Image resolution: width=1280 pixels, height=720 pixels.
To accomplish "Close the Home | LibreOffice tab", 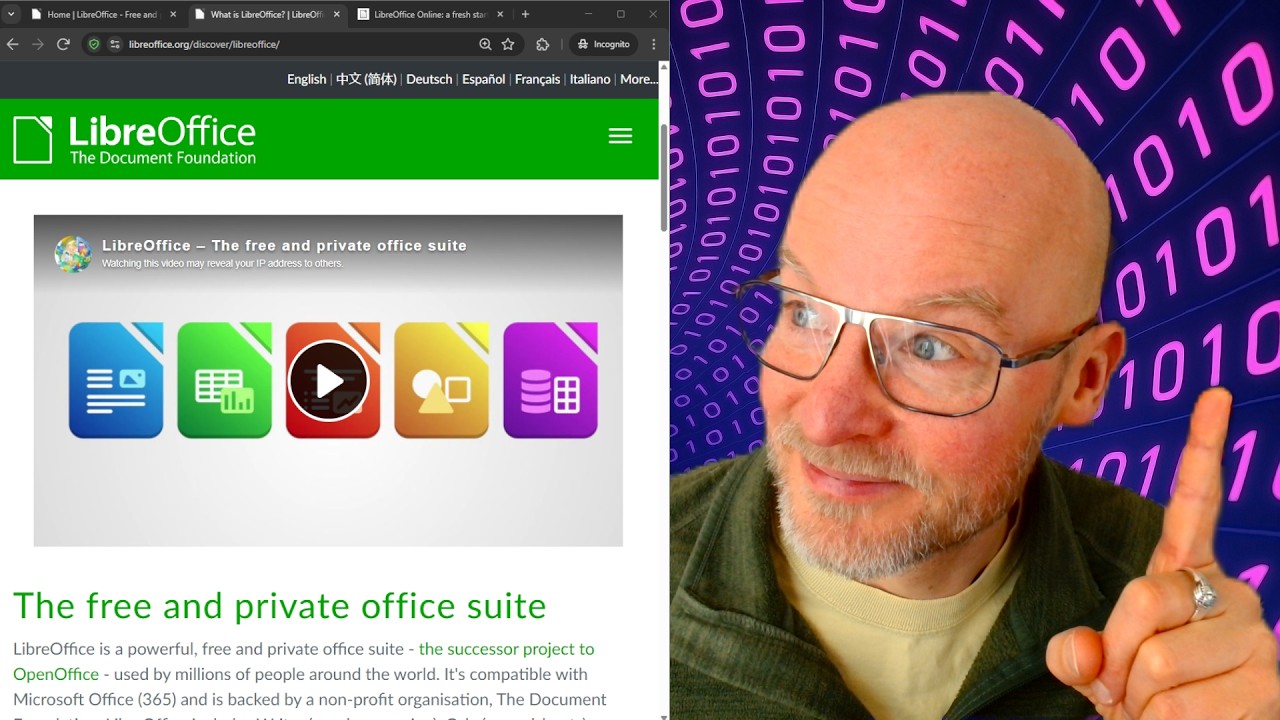I will [173, 15].
